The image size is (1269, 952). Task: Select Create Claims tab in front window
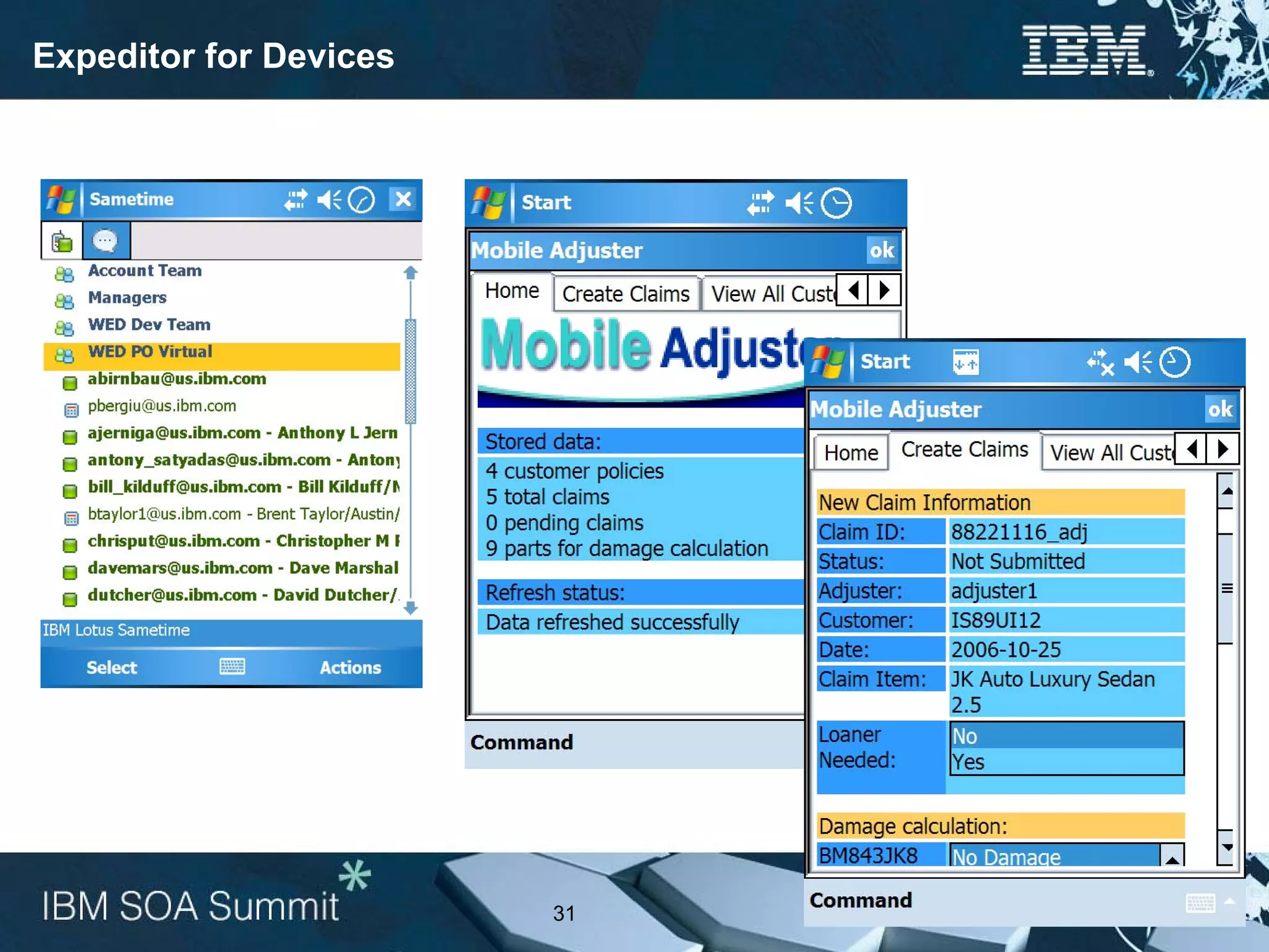(965, 450)
